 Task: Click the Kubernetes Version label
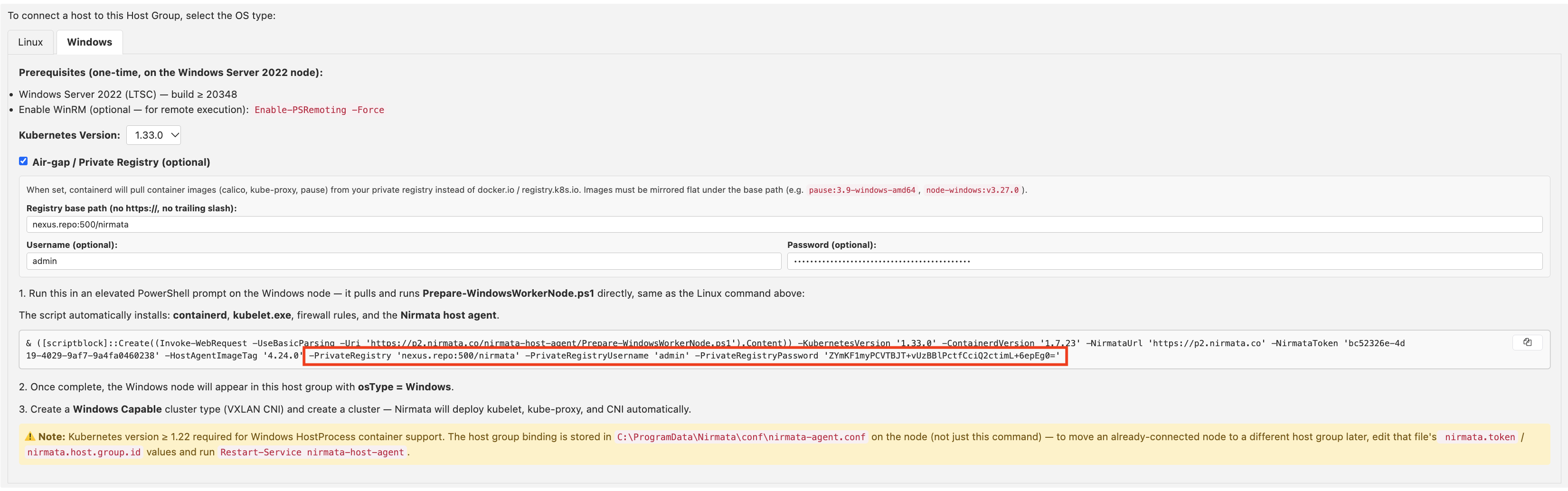(69, 135)
